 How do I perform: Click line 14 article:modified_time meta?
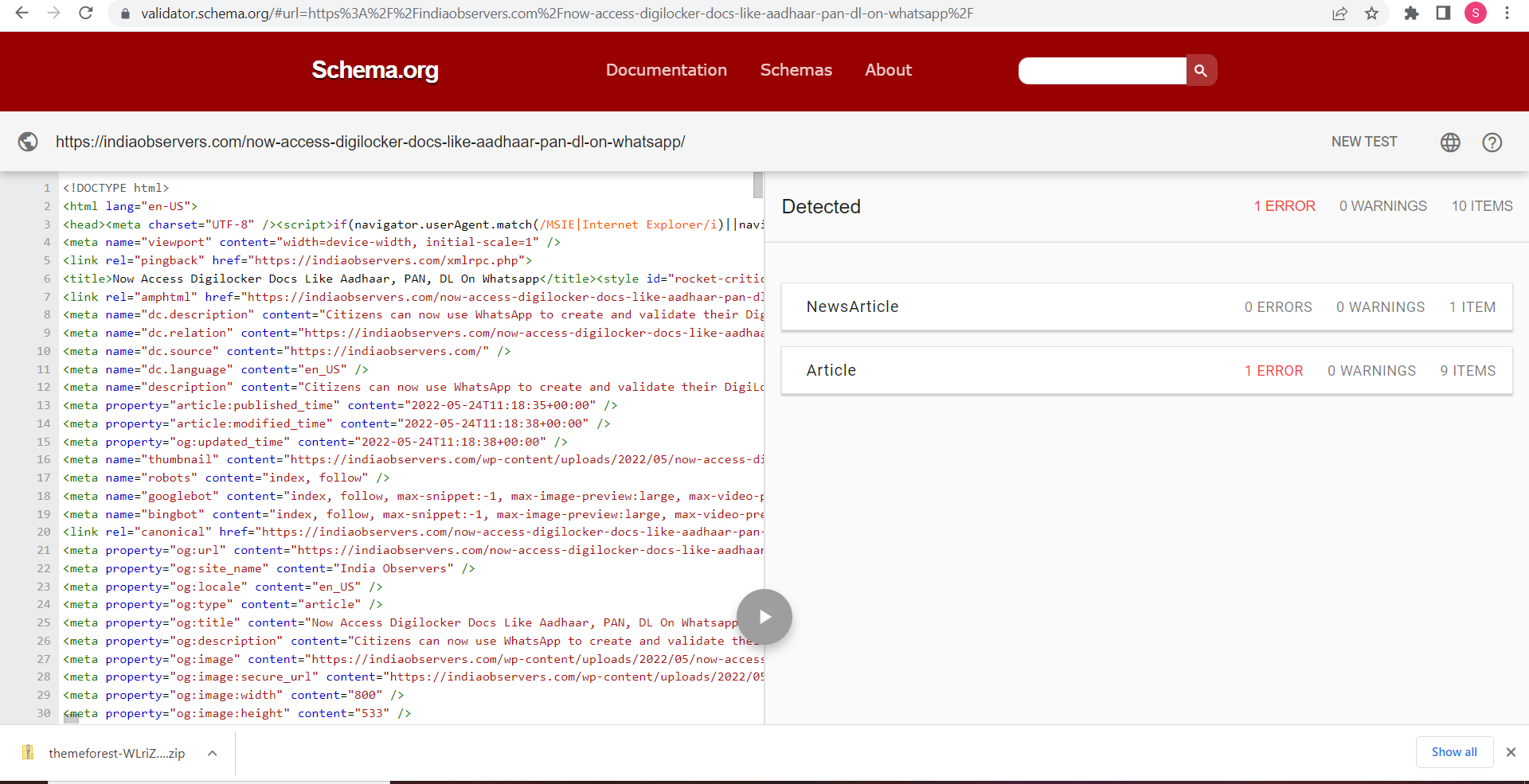(x=337, y=423)
